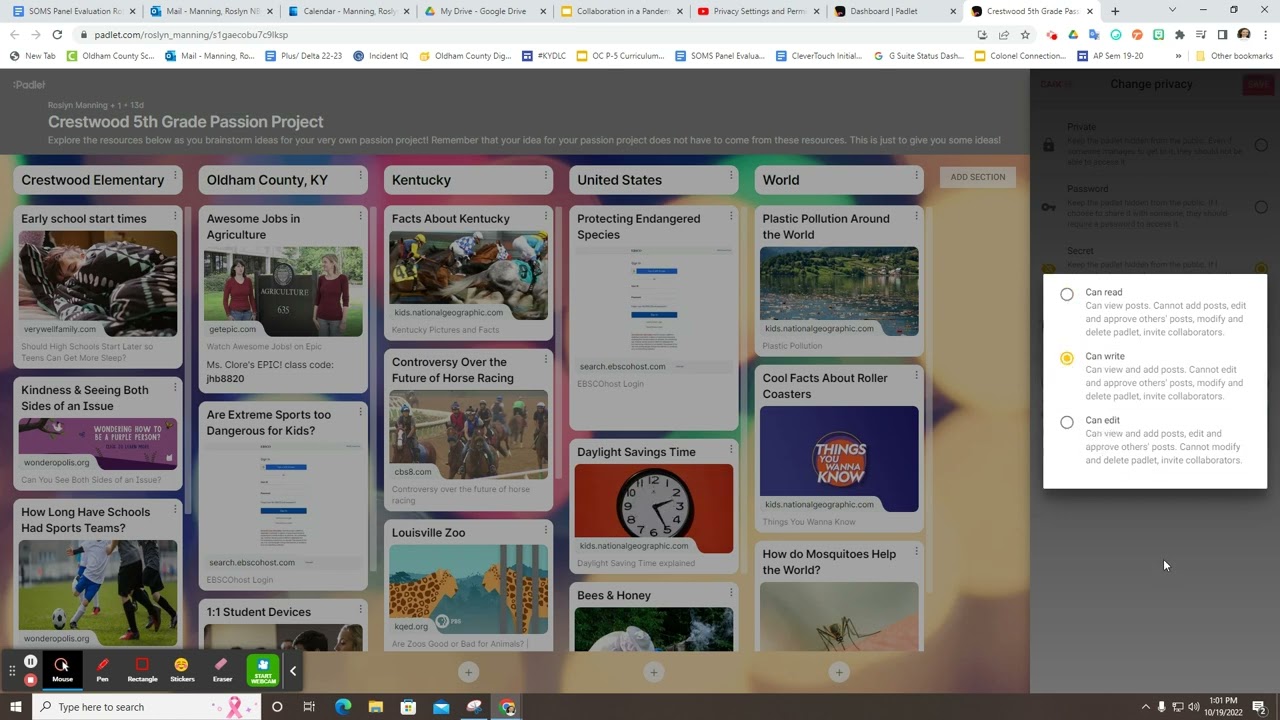
Task: Click the Windows taskbar search box
Action: (145, 707)
